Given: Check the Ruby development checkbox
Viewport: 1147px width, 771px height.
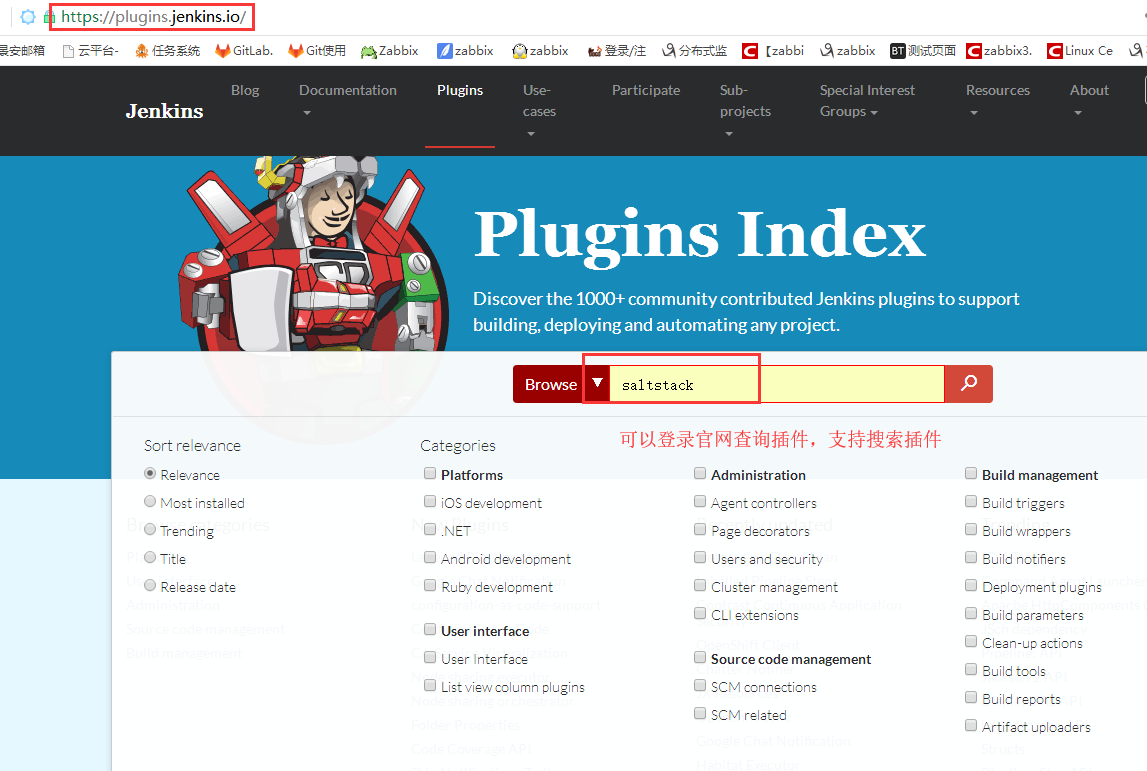Looking at the screenshot, I should coord(430,584).
